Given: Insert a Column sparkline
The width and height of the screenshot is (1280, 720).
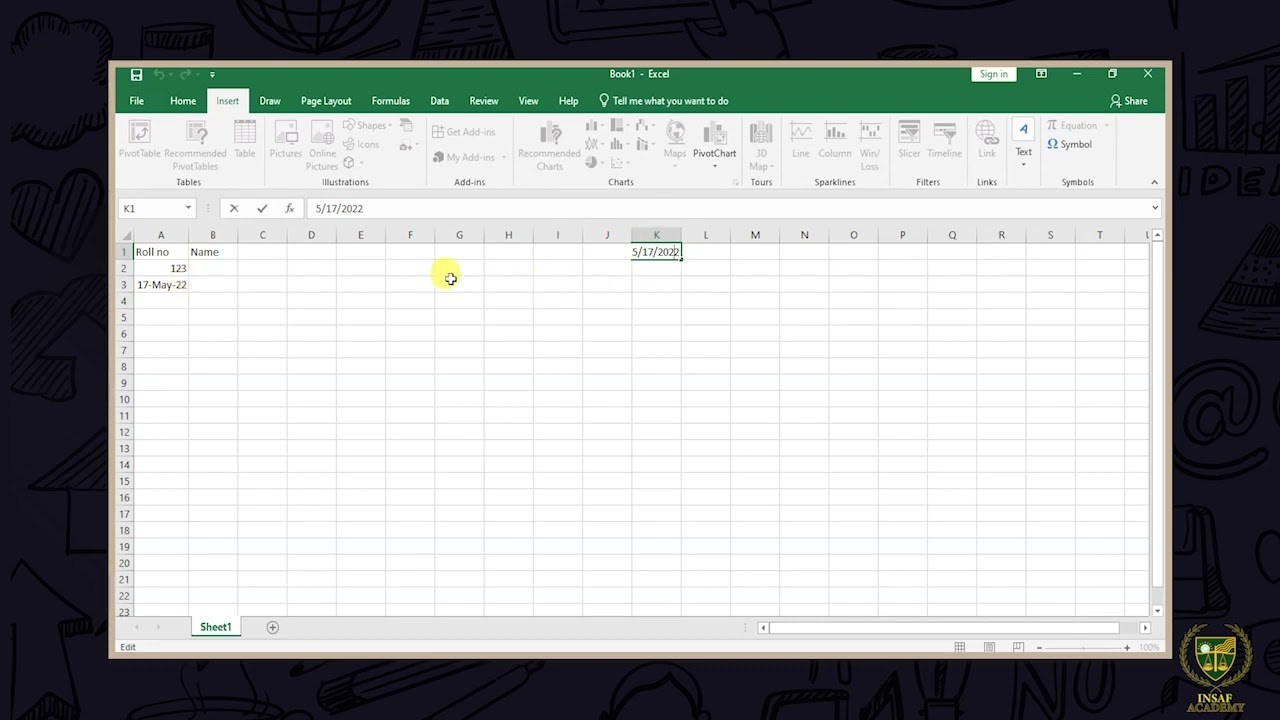Looking at the screenshot, I should pyautogui.click(x=835, y=140).
